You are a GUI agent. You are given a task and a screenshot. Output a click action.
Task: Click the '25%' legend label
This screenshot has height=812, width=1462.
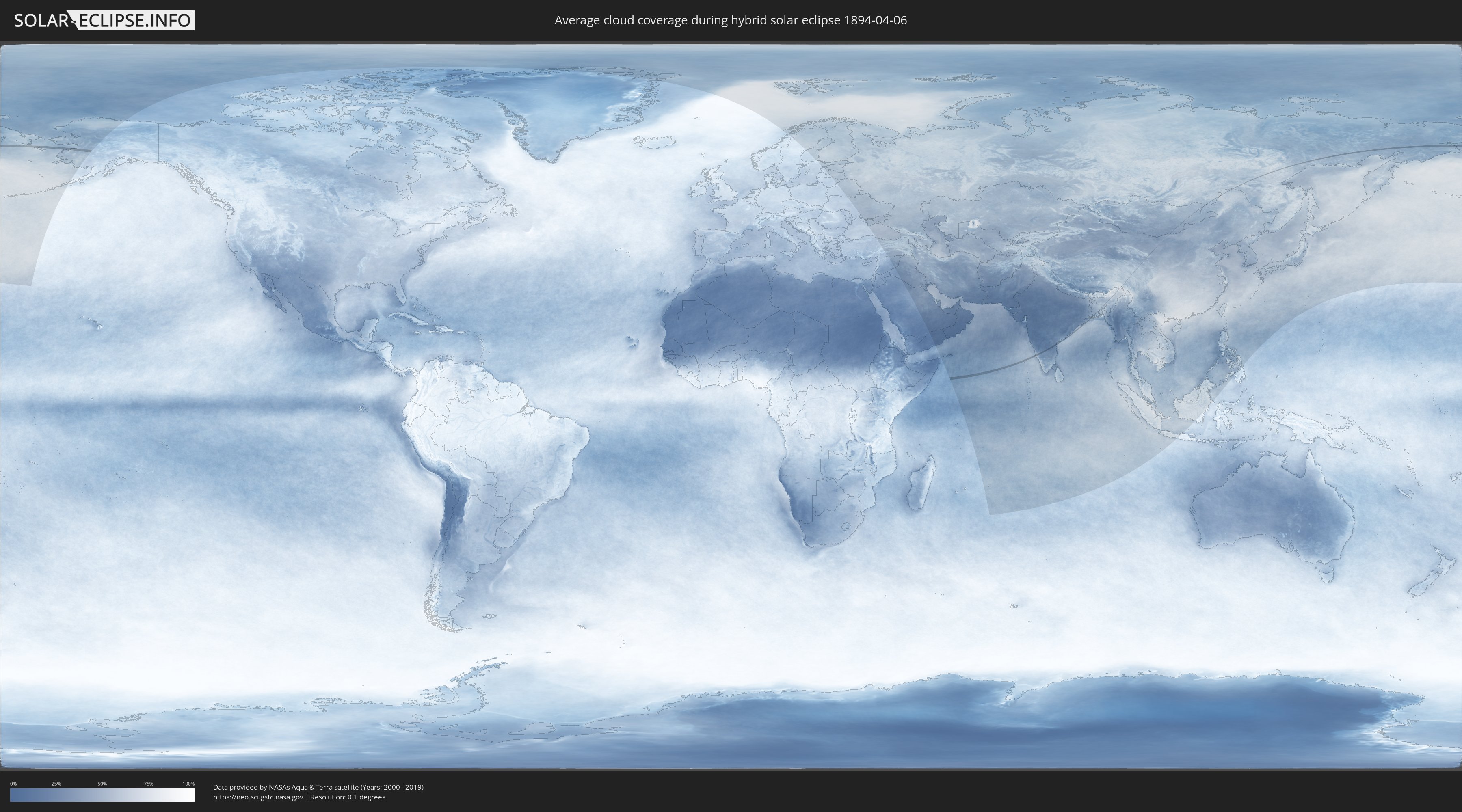[56, 784]
